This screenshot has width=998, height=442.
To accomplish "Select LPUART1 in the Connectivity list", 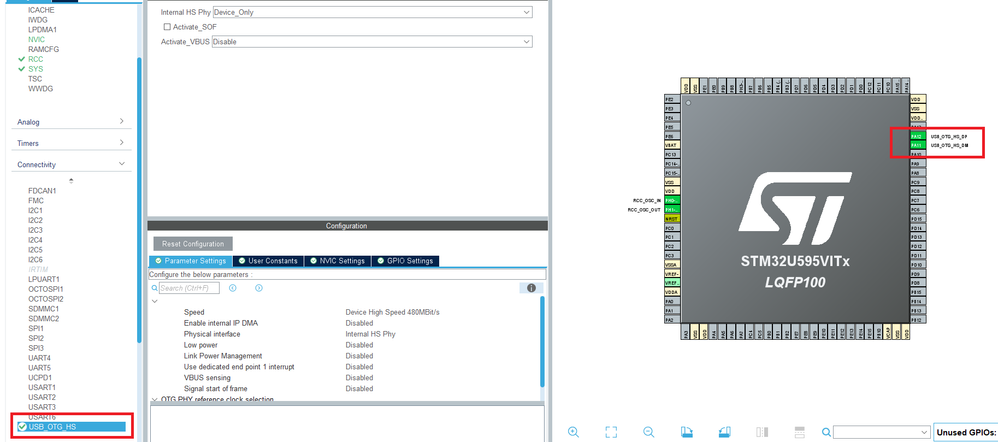I will coord(44,279).
